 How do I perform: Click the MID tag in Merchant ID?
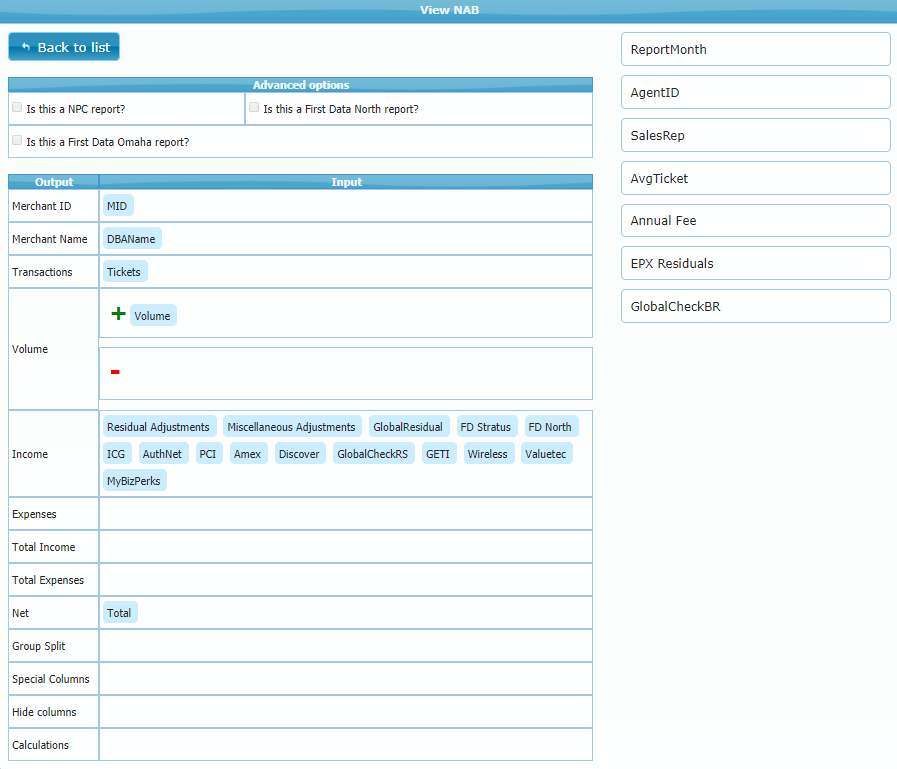[117, 205]
